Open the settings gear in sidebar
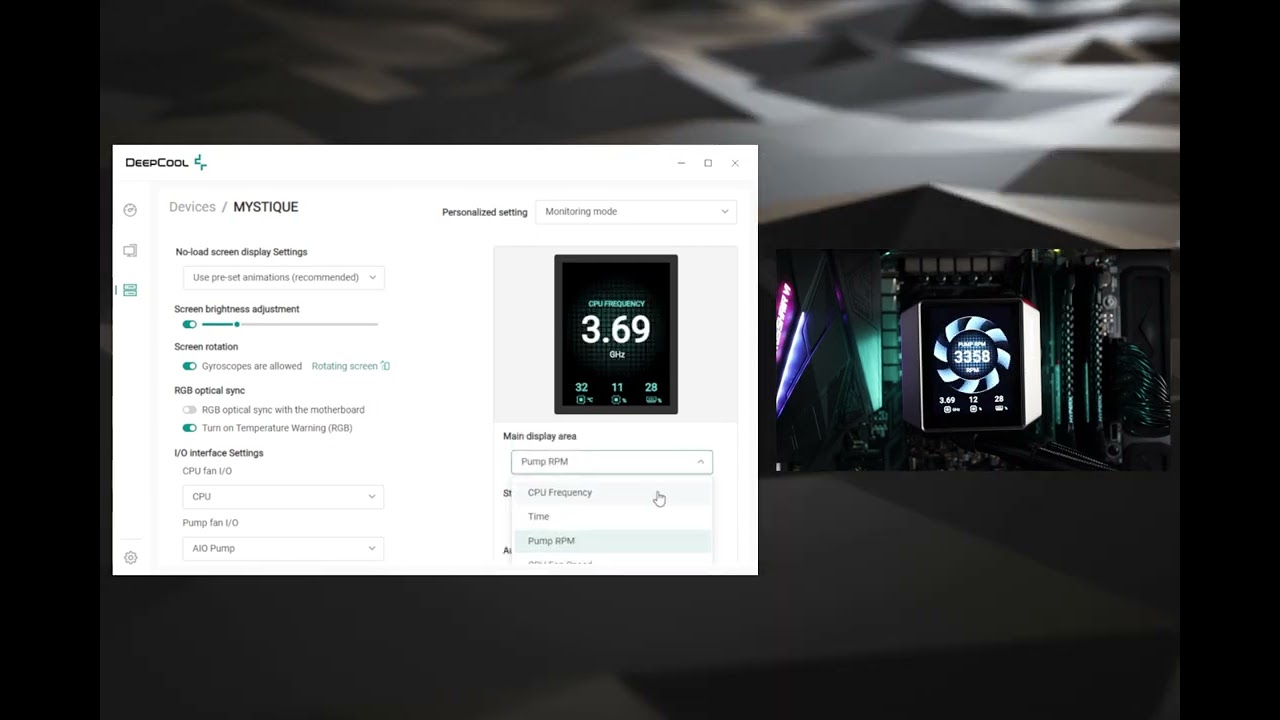Viewport: 1280px width, 720px height. click(130, 558)
